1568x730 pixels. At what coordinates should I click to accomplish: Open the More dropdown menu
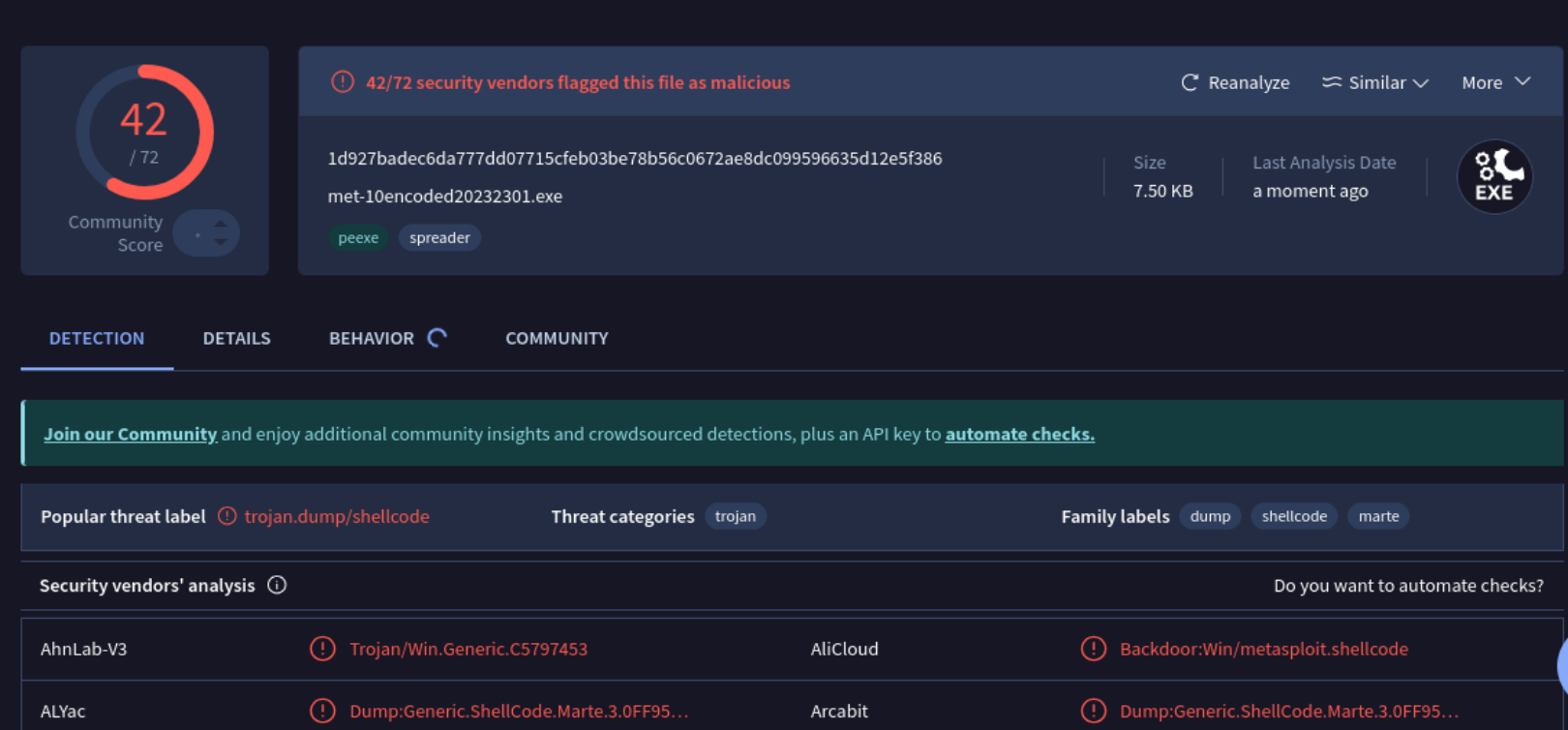[x=1495, y=82]
